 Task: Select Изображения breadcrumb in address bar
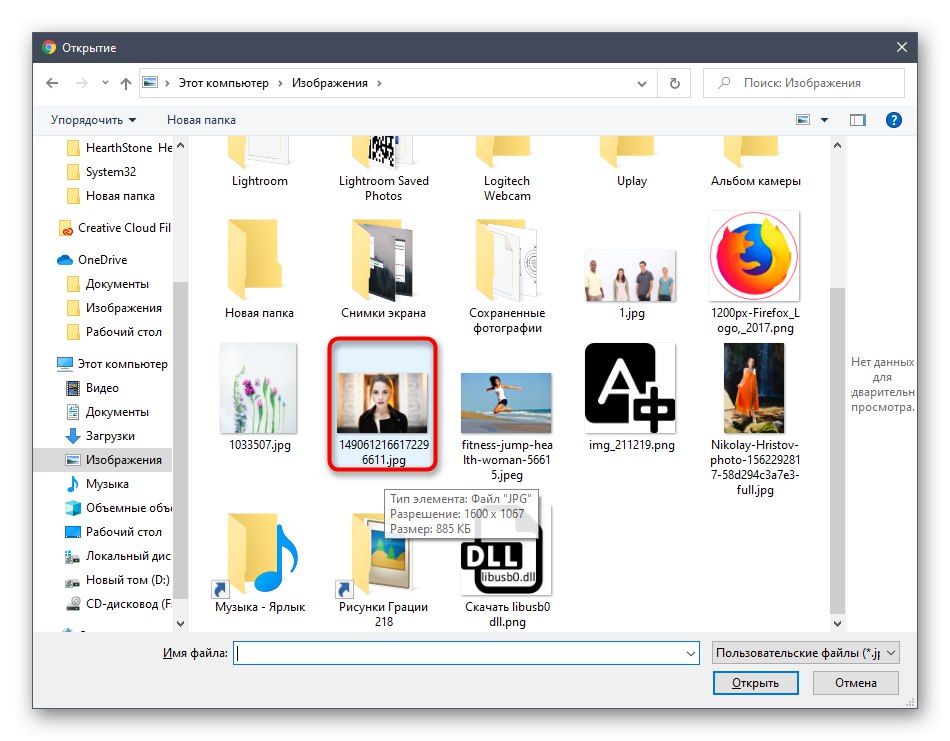(330, 83)
